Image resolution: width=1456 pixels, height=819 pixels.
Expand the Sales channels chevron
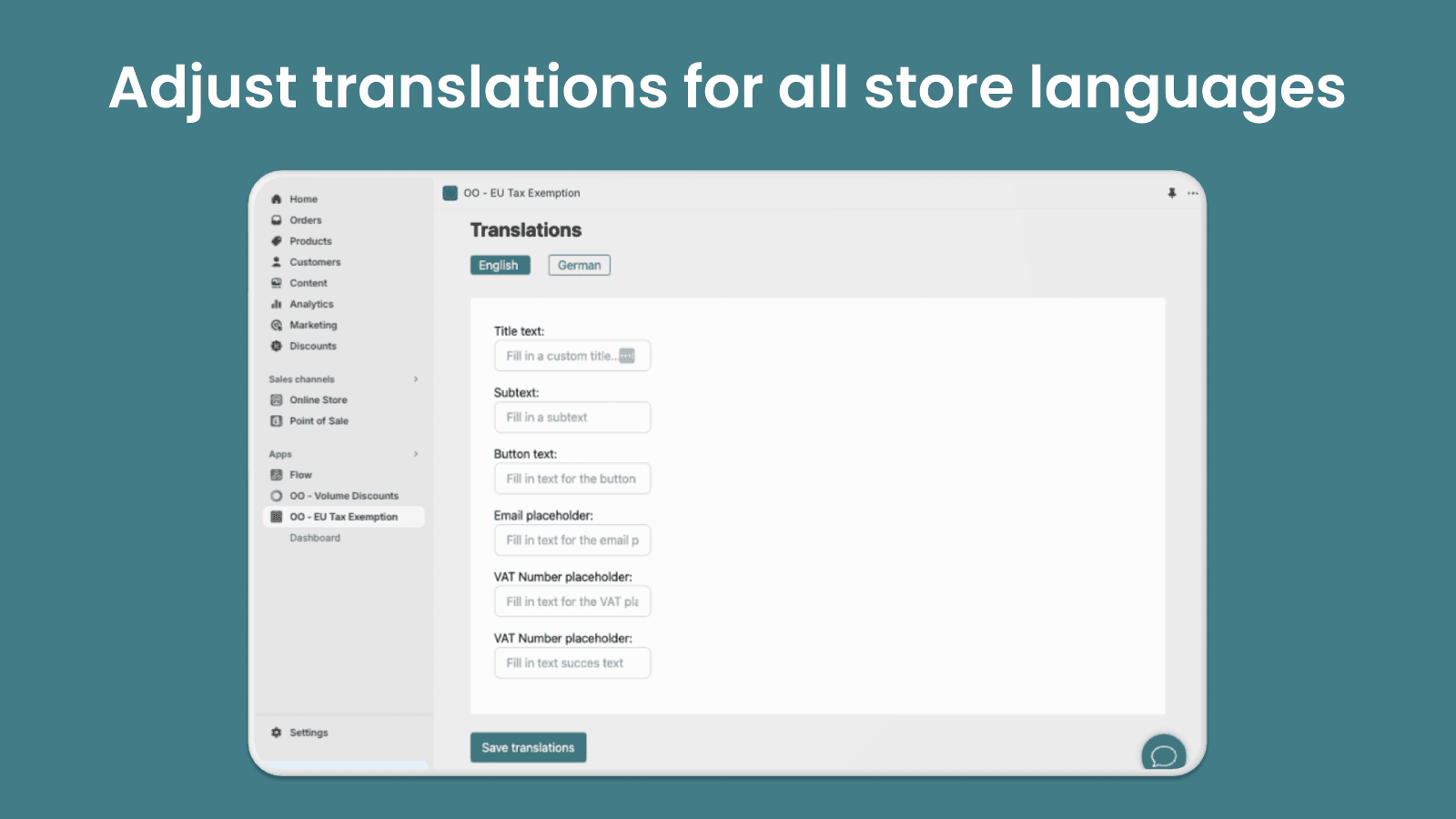point(416,379)
